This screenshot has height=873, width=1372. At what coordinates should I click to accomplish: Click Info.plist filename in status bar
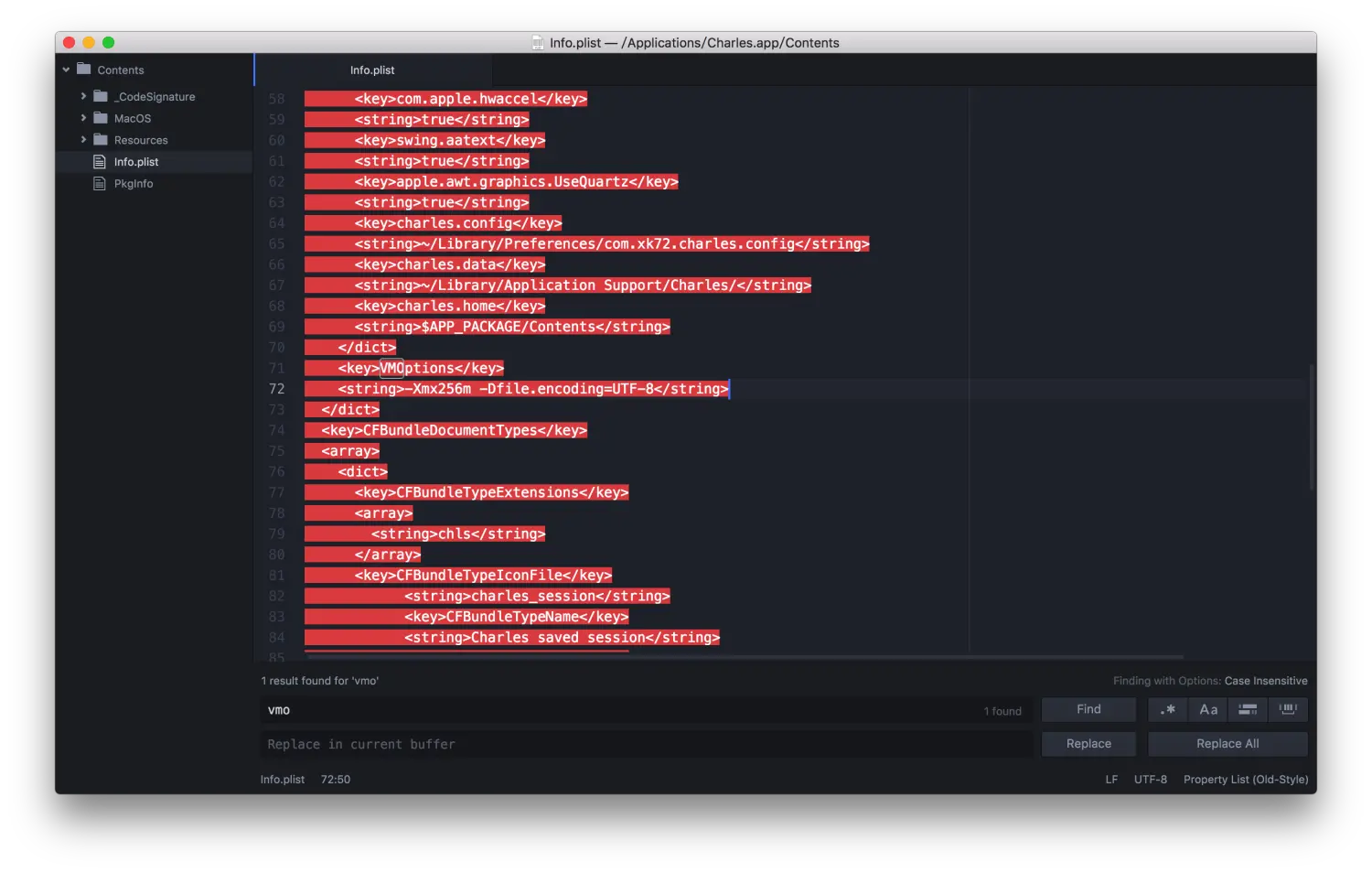point(283,780)
